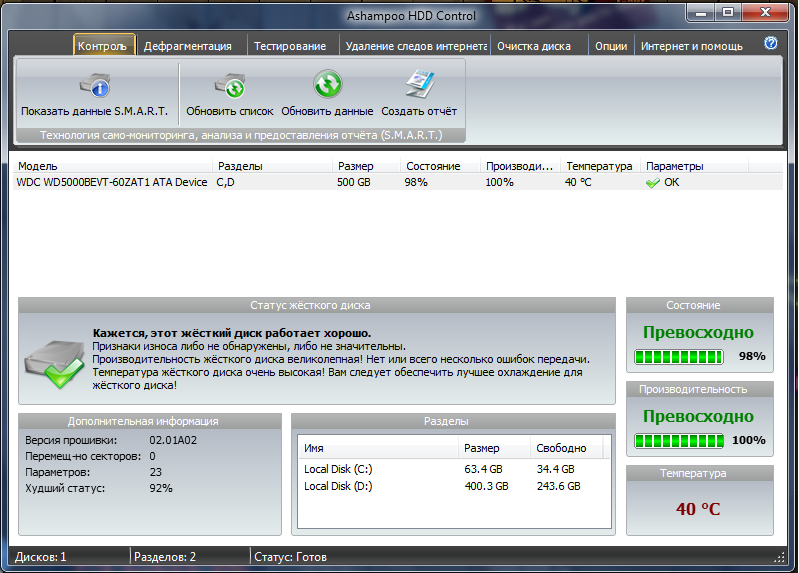Screen dimensions: 799x573
Task: Go to Удаление следов интернета tab
Action: coord(416,46)
